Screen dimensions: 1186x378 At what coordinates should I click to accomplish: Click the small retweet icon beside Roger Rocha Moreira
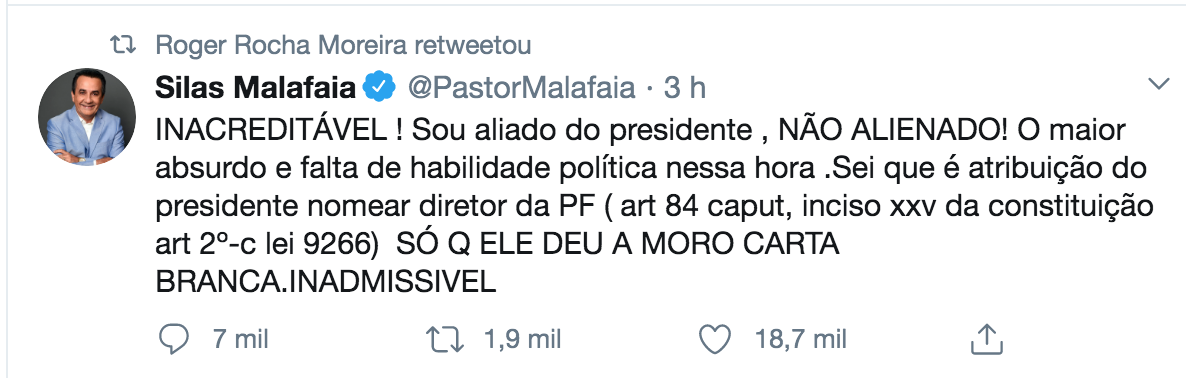(124, 45)
